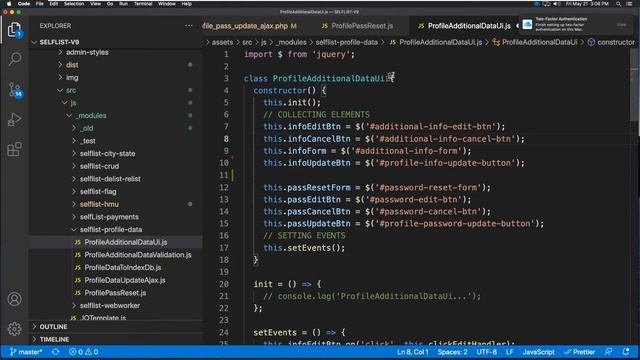Click the UTF-8 encoding selector

(x=487, y=352)
